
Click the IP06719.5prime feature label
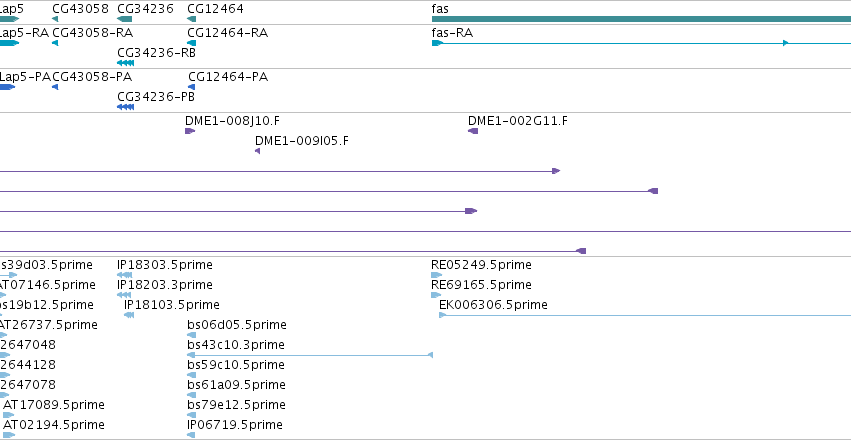[x=234, y=424]
